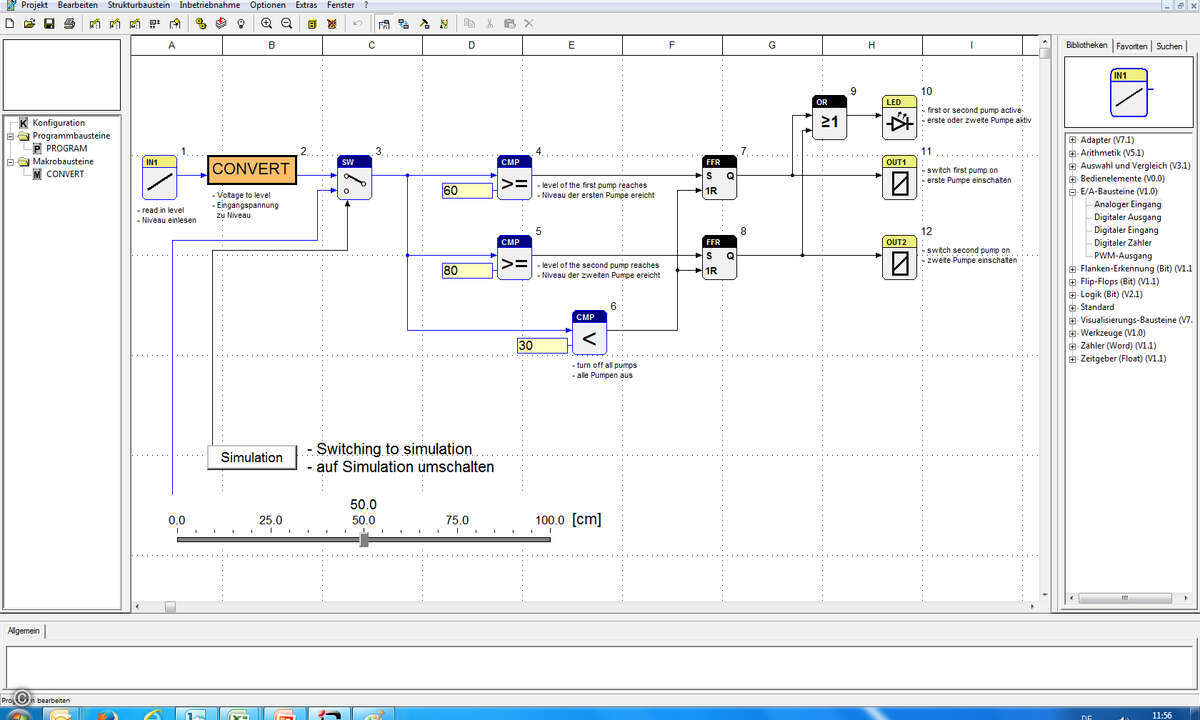Click the New project toolbar icon

coord(10,23)
